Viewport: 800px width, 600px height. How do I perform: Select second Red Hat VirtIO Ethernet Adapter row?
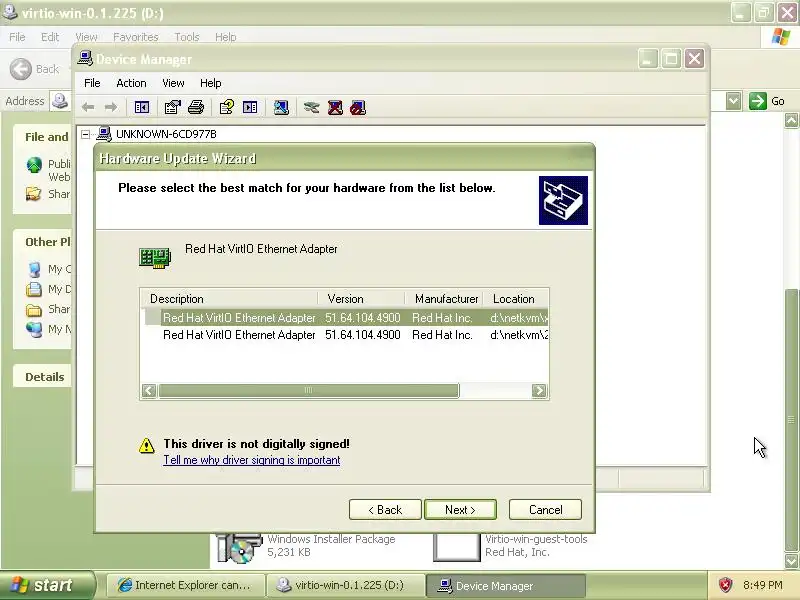tap(344, 335)
